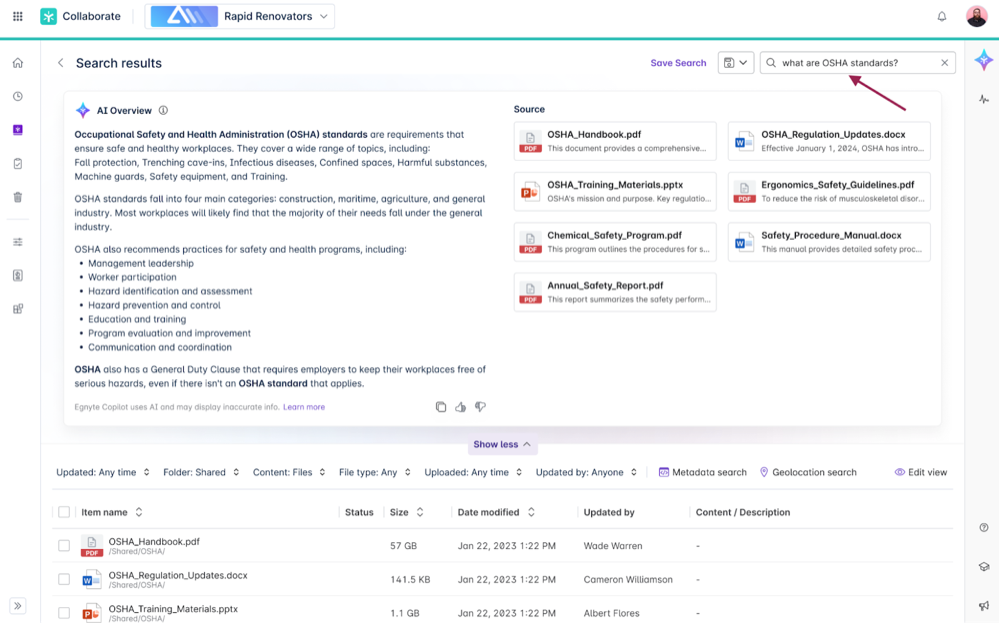Open Chemical_Safety_Program.pdf source card

(x=615, y=241)
